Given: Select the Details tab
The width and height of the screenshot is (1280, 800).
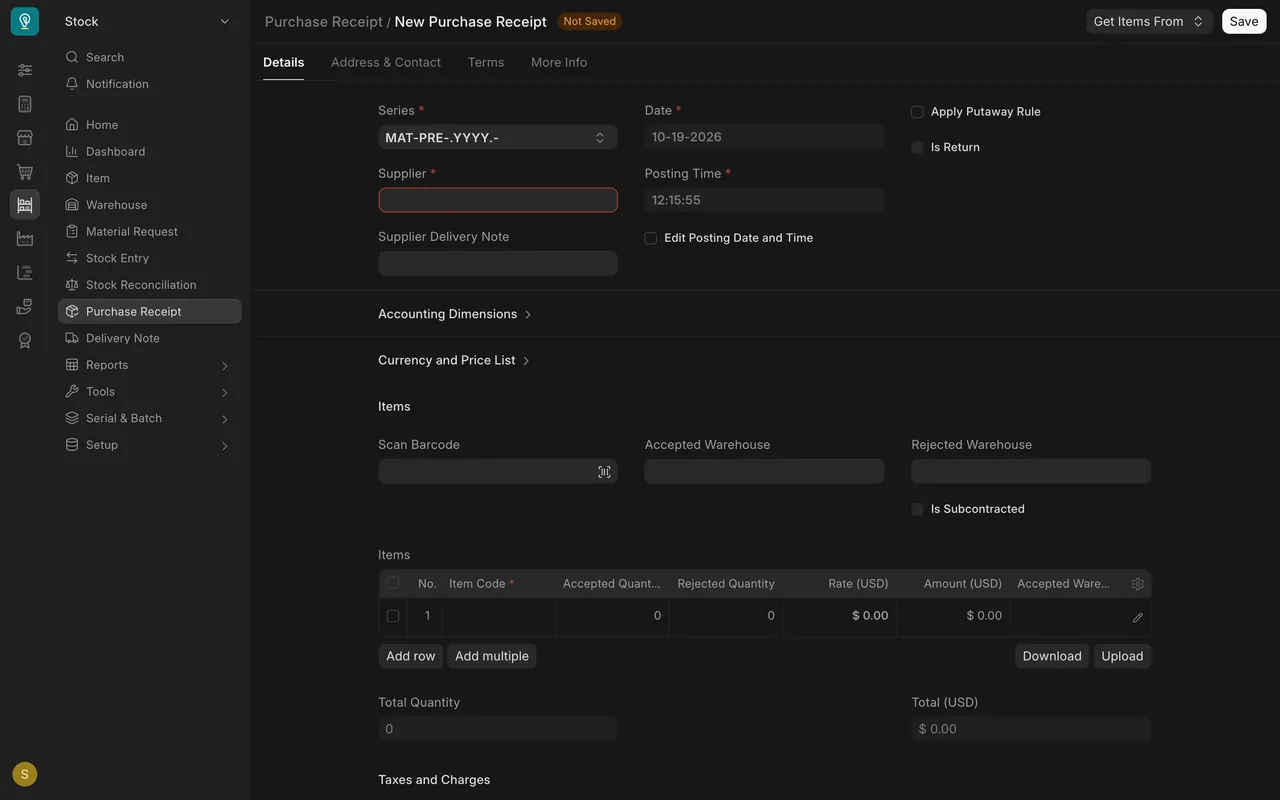Looking at the screenshot, I should [x=284, y=62].
